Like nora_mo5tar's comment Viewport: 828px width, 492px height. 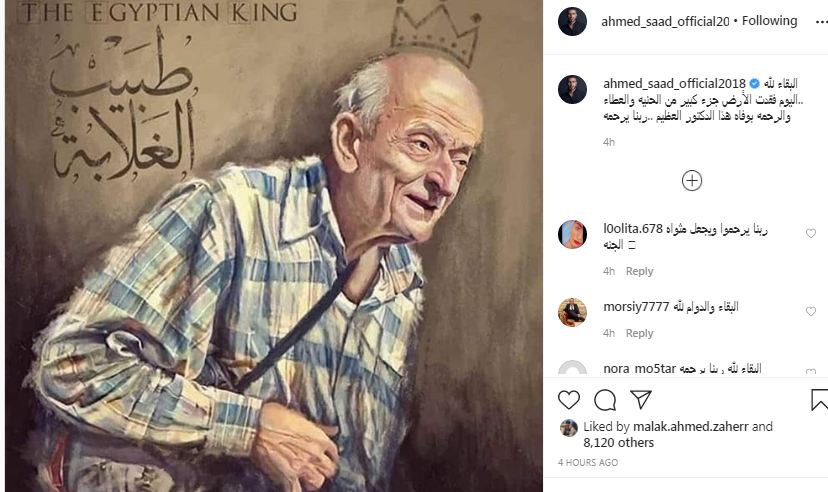click(811, 372)
